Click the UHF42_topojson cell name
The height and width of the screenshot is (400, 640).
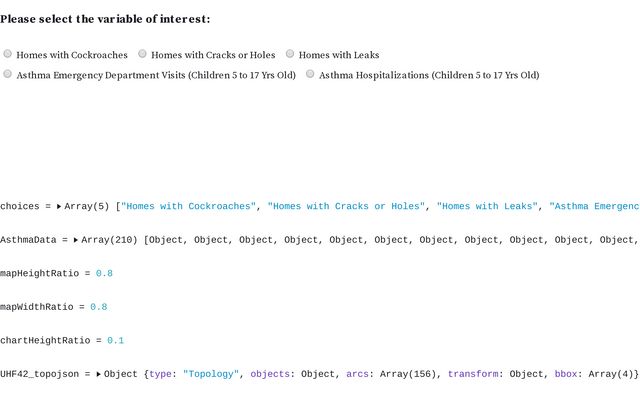click(40, 374)
